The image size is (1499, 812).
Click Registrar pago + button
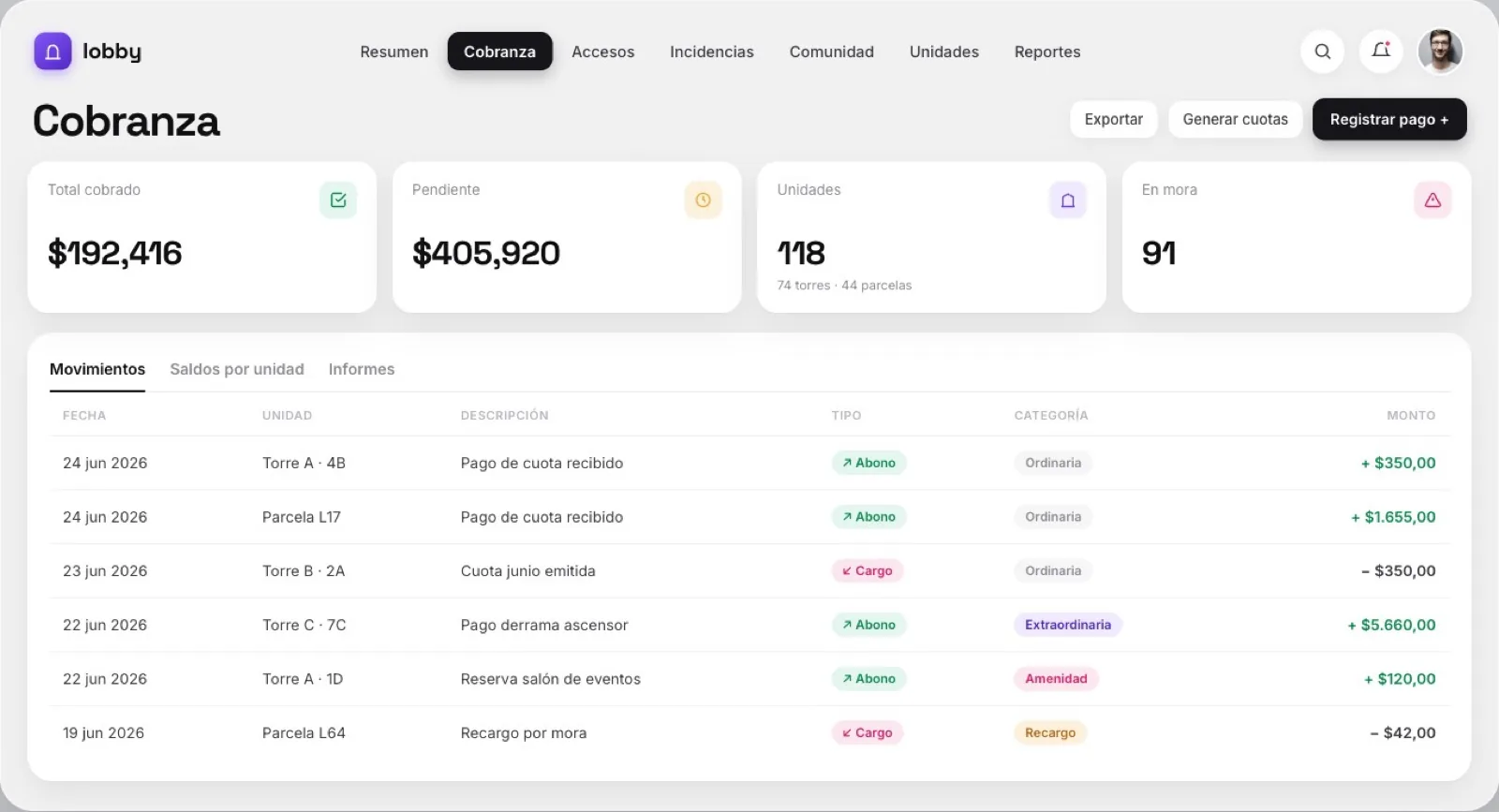point(1389,119)
